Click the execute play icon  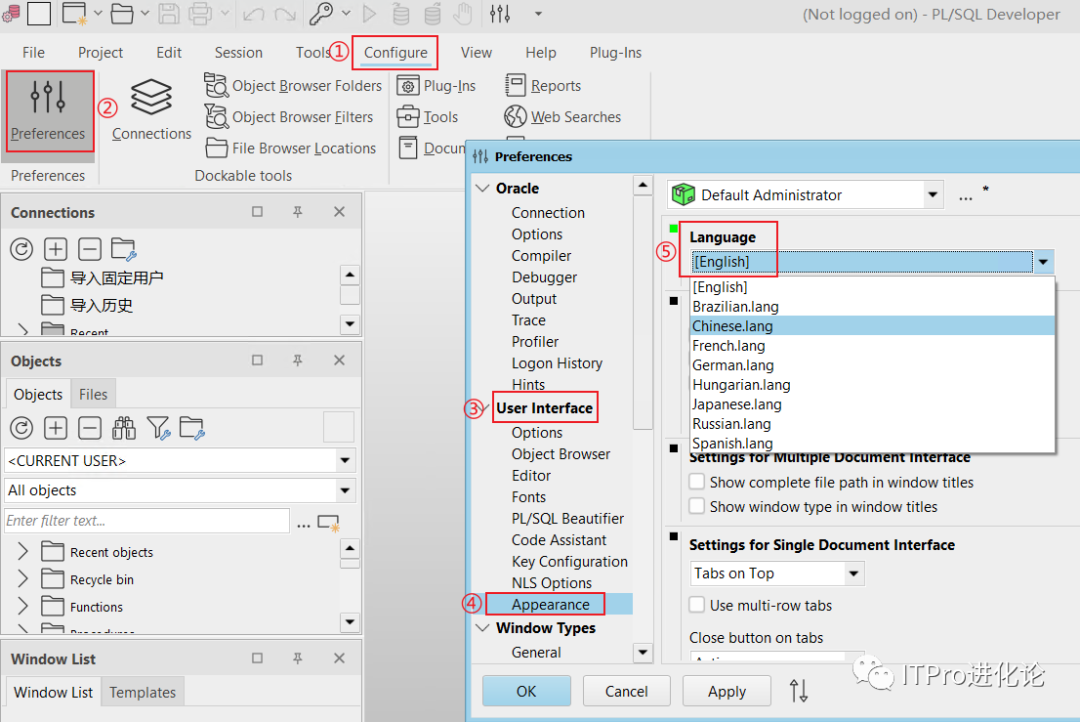370,13
